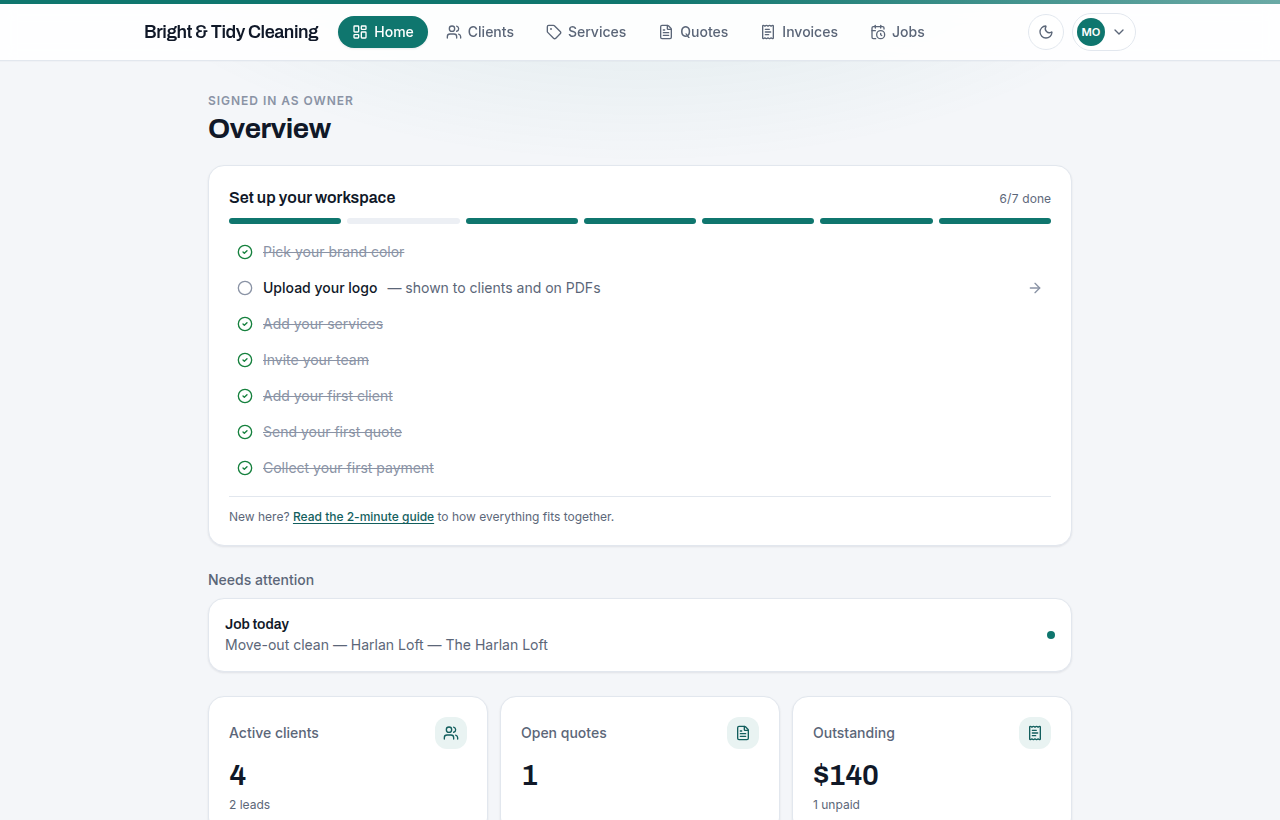1280x820 pixels.
Task: Open the Upload your logo step
Action: (x=640, y=288)
